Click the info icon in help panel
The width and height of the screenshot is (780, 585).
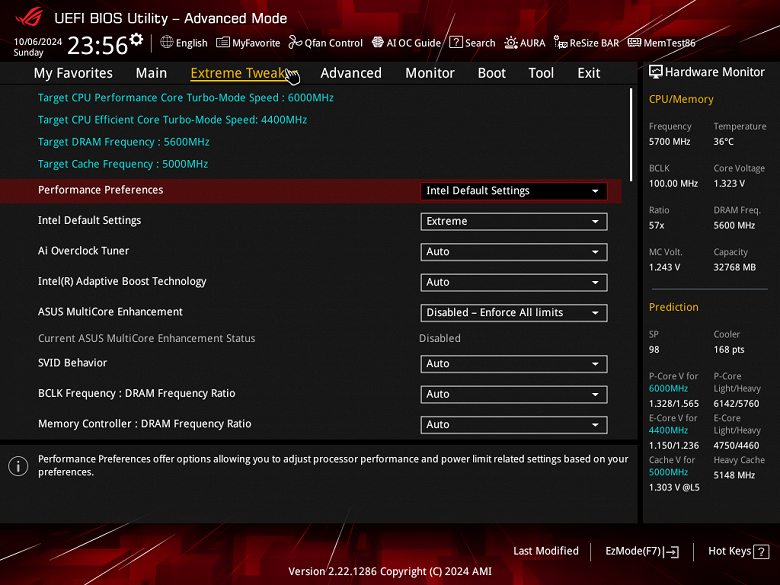[18, 466]
